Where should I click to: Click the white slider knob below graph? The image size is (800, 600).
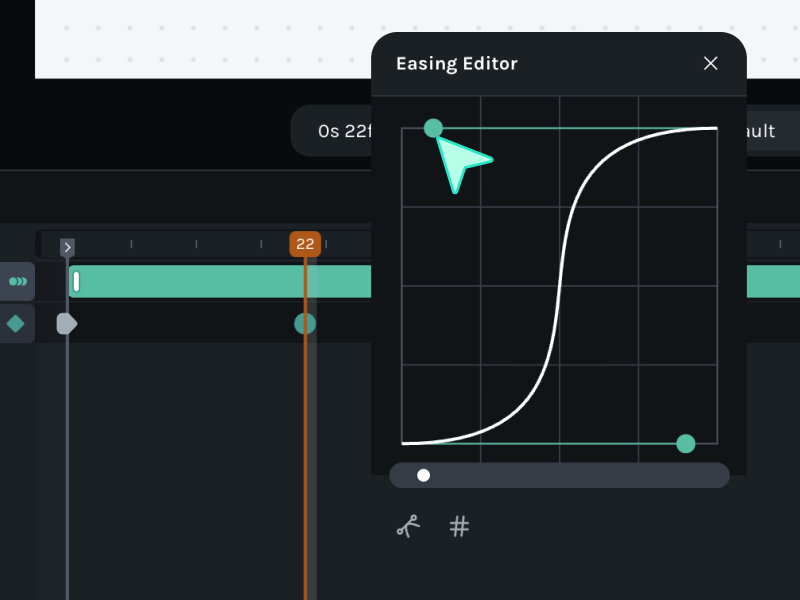(x=424, y=475)
